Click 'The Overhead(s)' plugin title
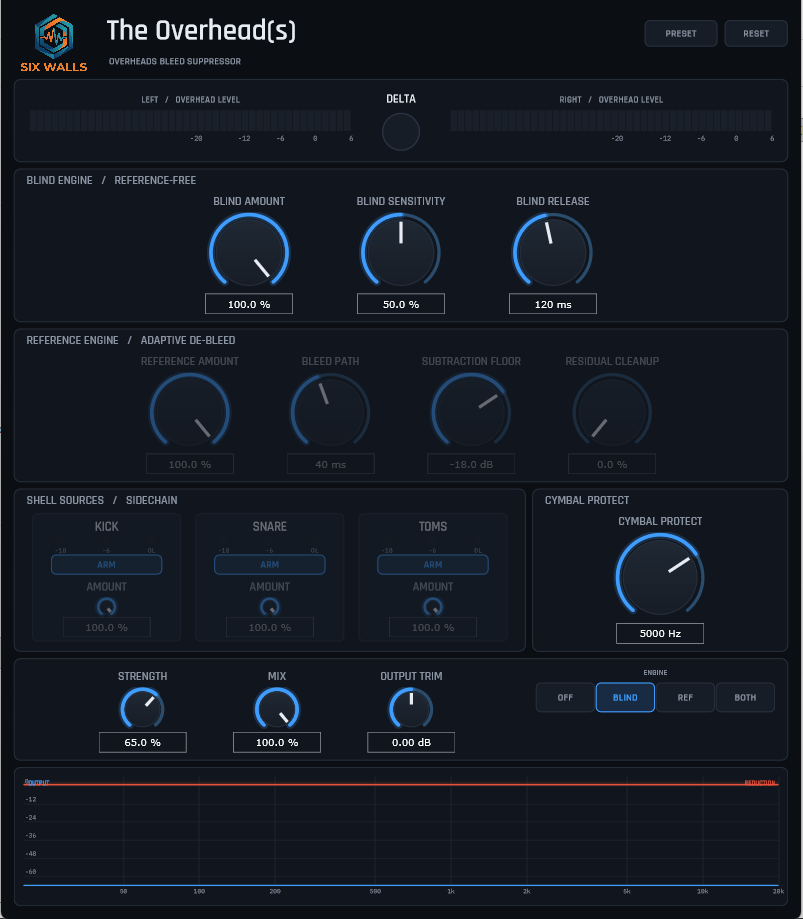 click(201, 30)
